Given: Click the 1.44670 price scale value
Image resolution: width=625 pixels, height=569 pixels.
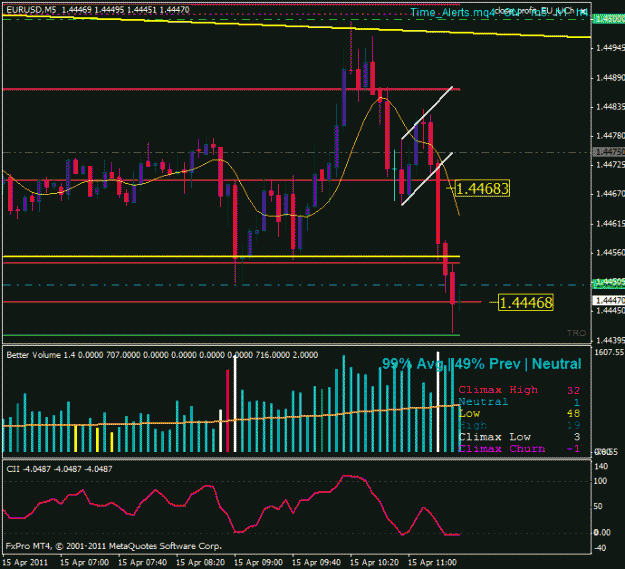Looking at the screenshot, I should coord(610,194).
